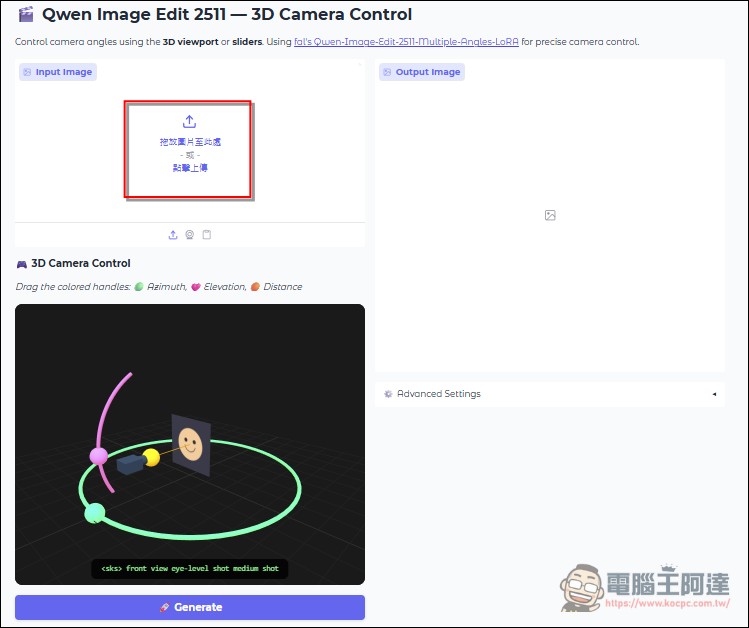749x628 pixels.
Task: Click the image icon in Output Image label
Action: 387,72
